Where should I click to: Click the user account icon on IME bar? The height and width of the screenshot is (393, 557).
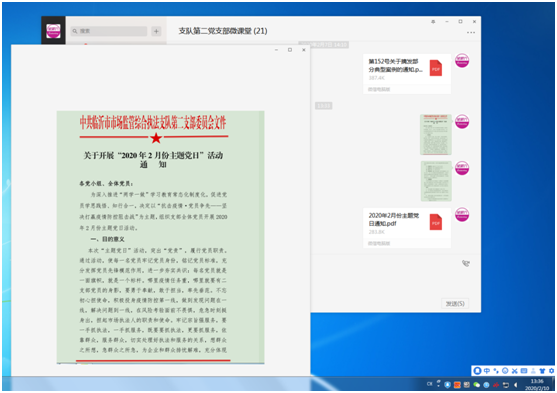click(x=533, y=371)
